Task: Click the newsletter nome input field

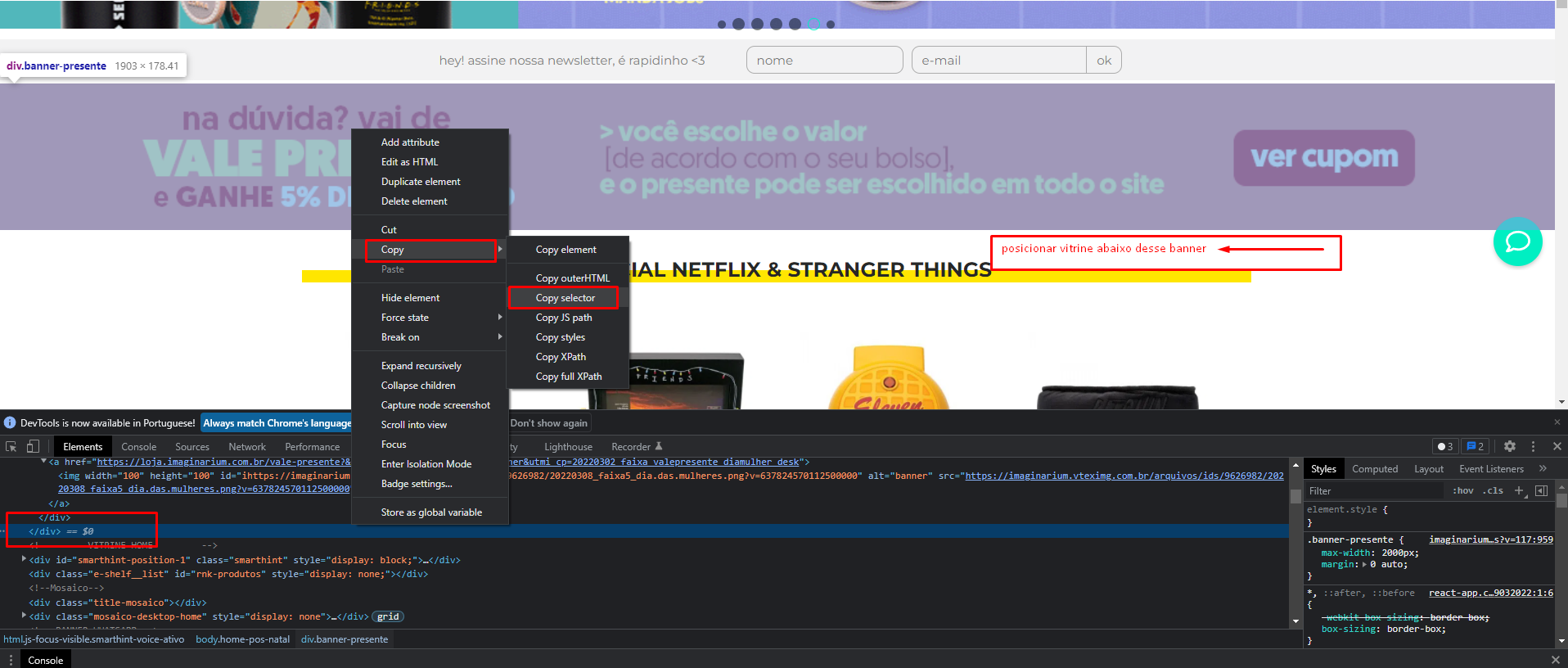Action: coord(825,61)
